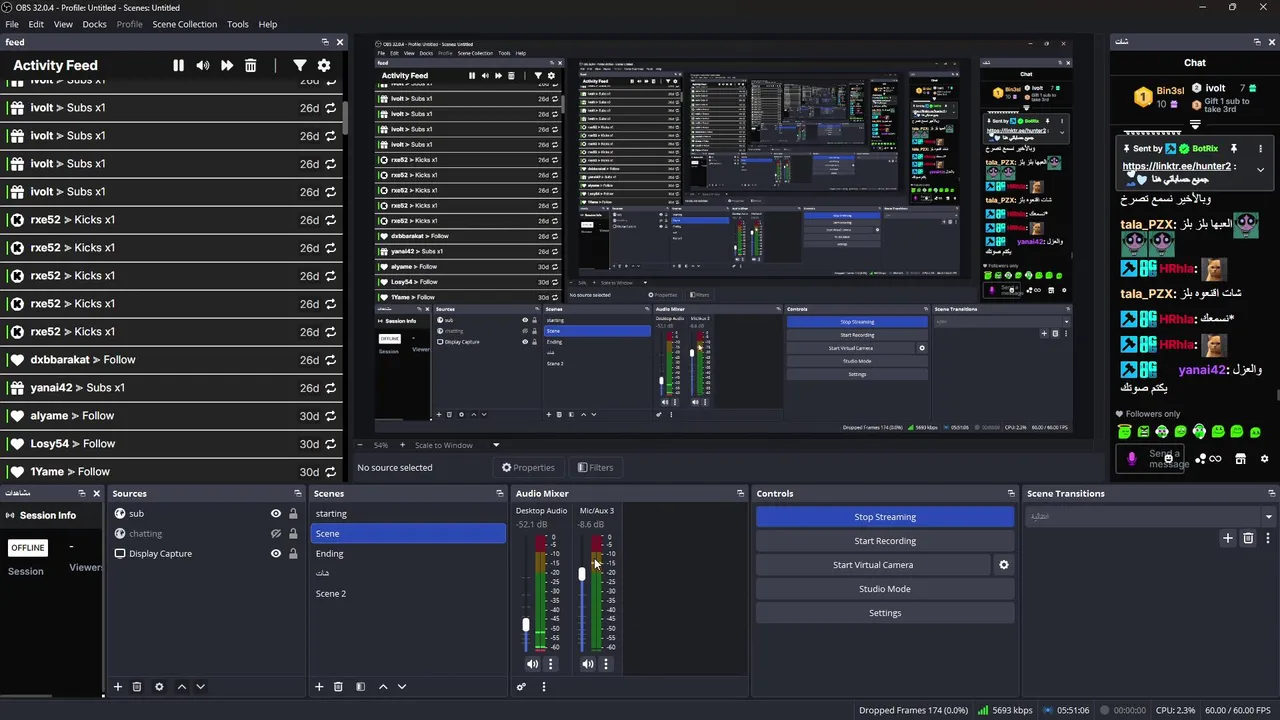This screenshot has width=1280, height=720.
Task: Delete the selected scene
Action: point(338,687)
